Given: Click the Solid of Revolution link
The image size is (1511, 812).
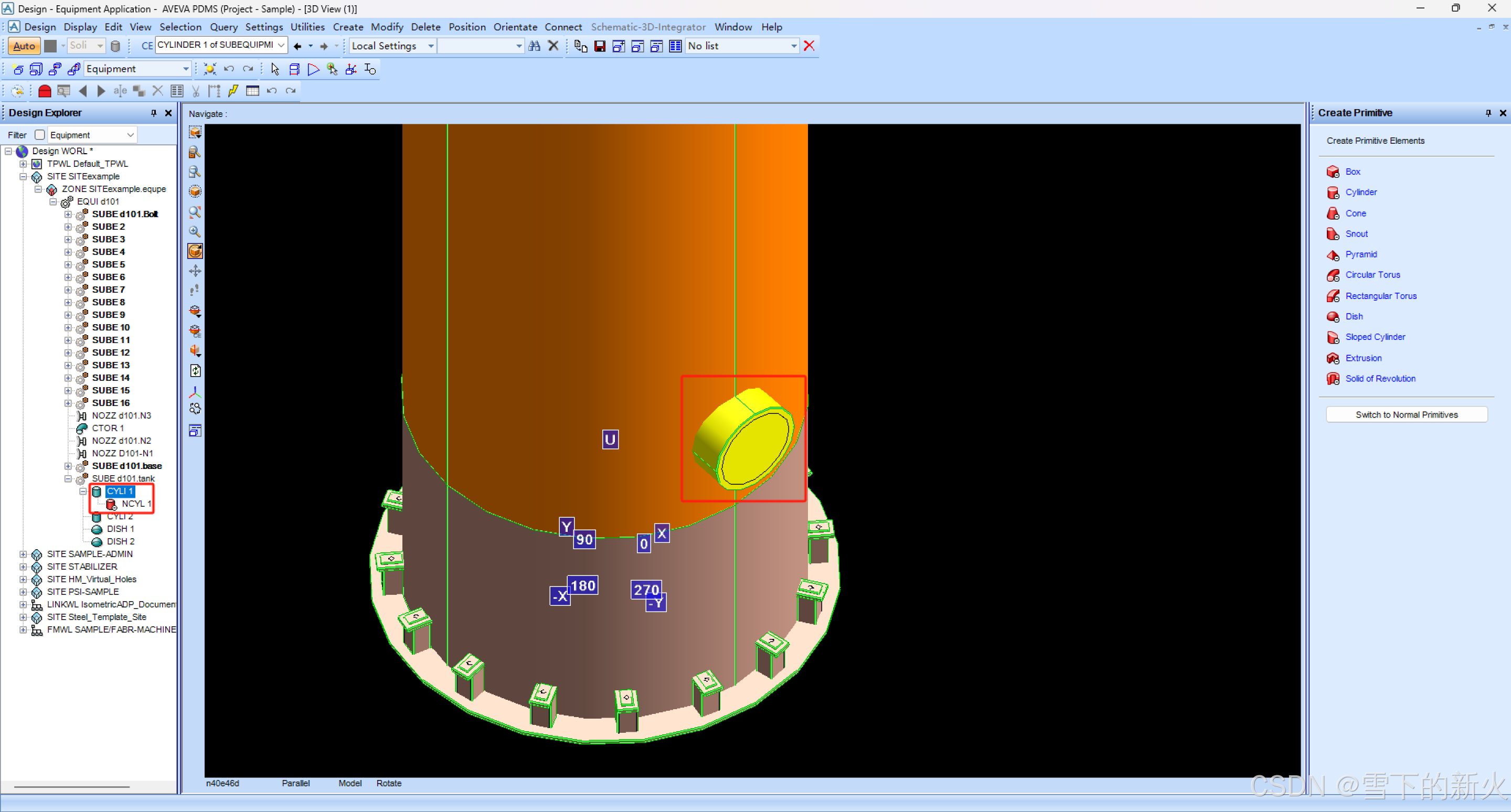Looking at the screenshot, I should pos(1380,379).
